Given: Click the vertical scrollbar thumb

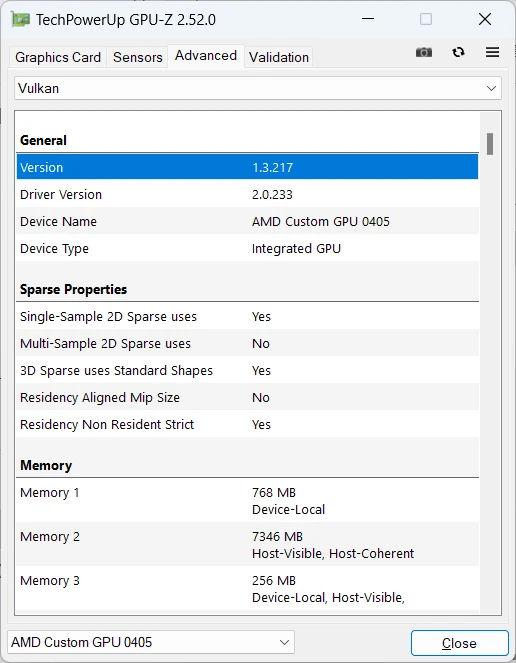Looking at the screenshot, I should [x=490, y=144].
